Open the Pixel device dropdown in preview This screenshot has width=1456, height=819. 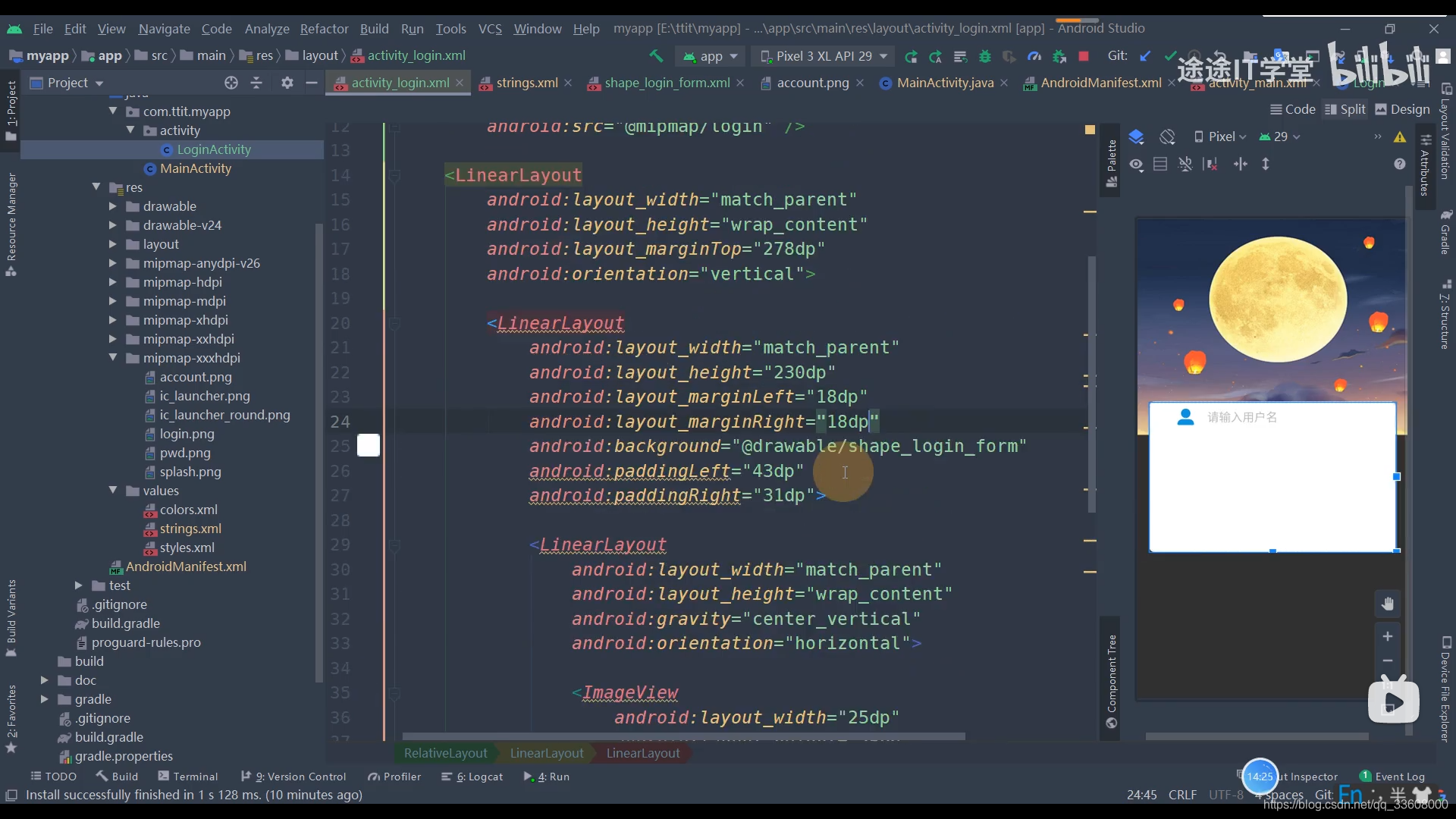1219,136
